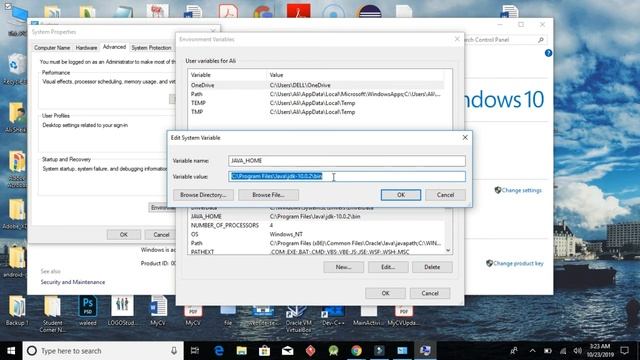Viewport: 640px width, 360px height.
Task: Open the Computer Name tab
Action: point(52,48)
